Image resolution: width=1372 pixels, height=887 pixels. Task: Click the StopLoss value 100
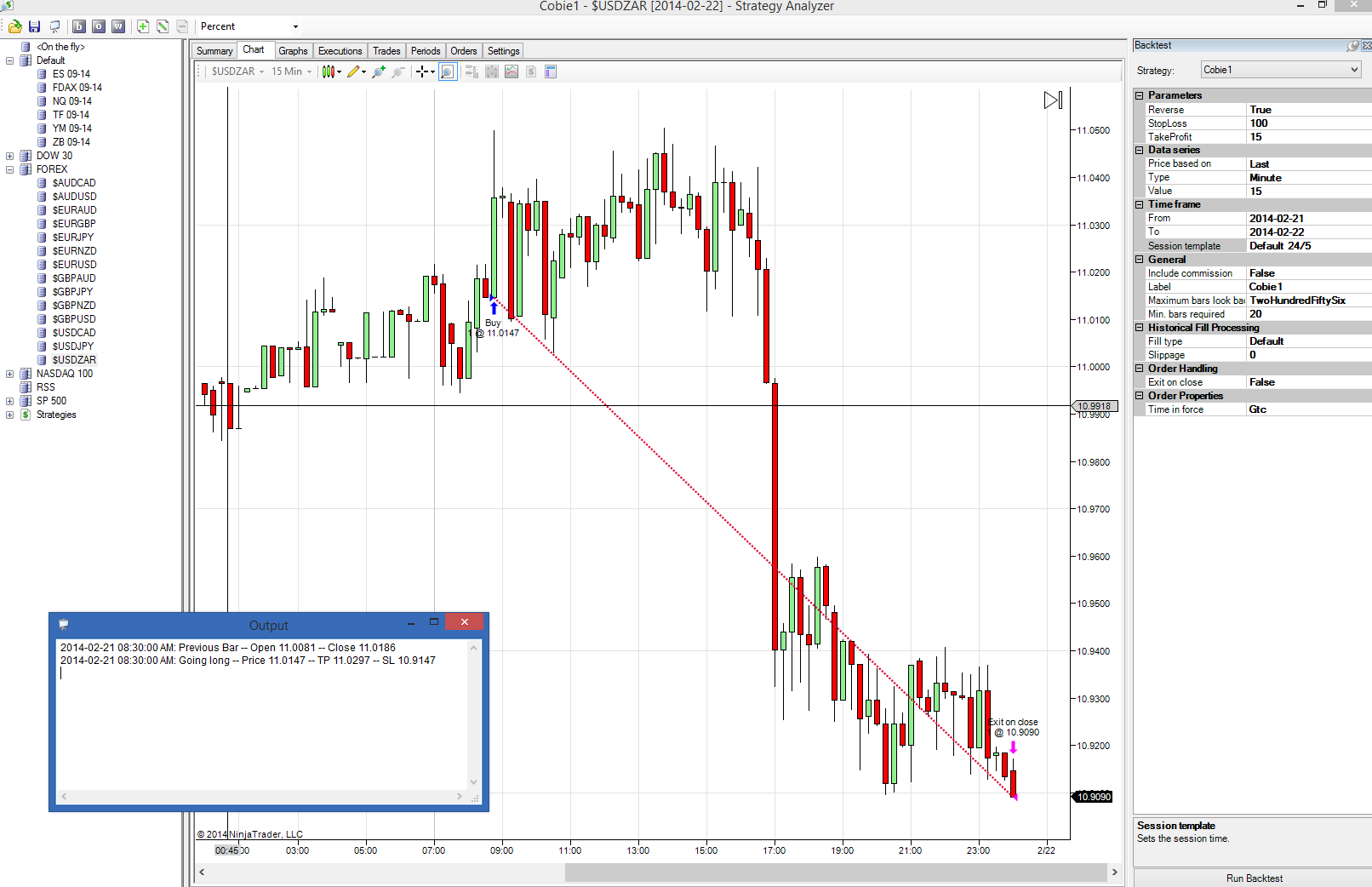click(1309, 123)
